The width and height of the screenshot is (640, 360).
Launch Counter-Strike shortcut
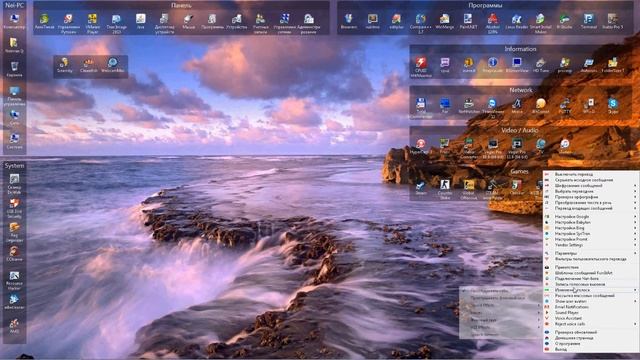[x=444, y=189]
